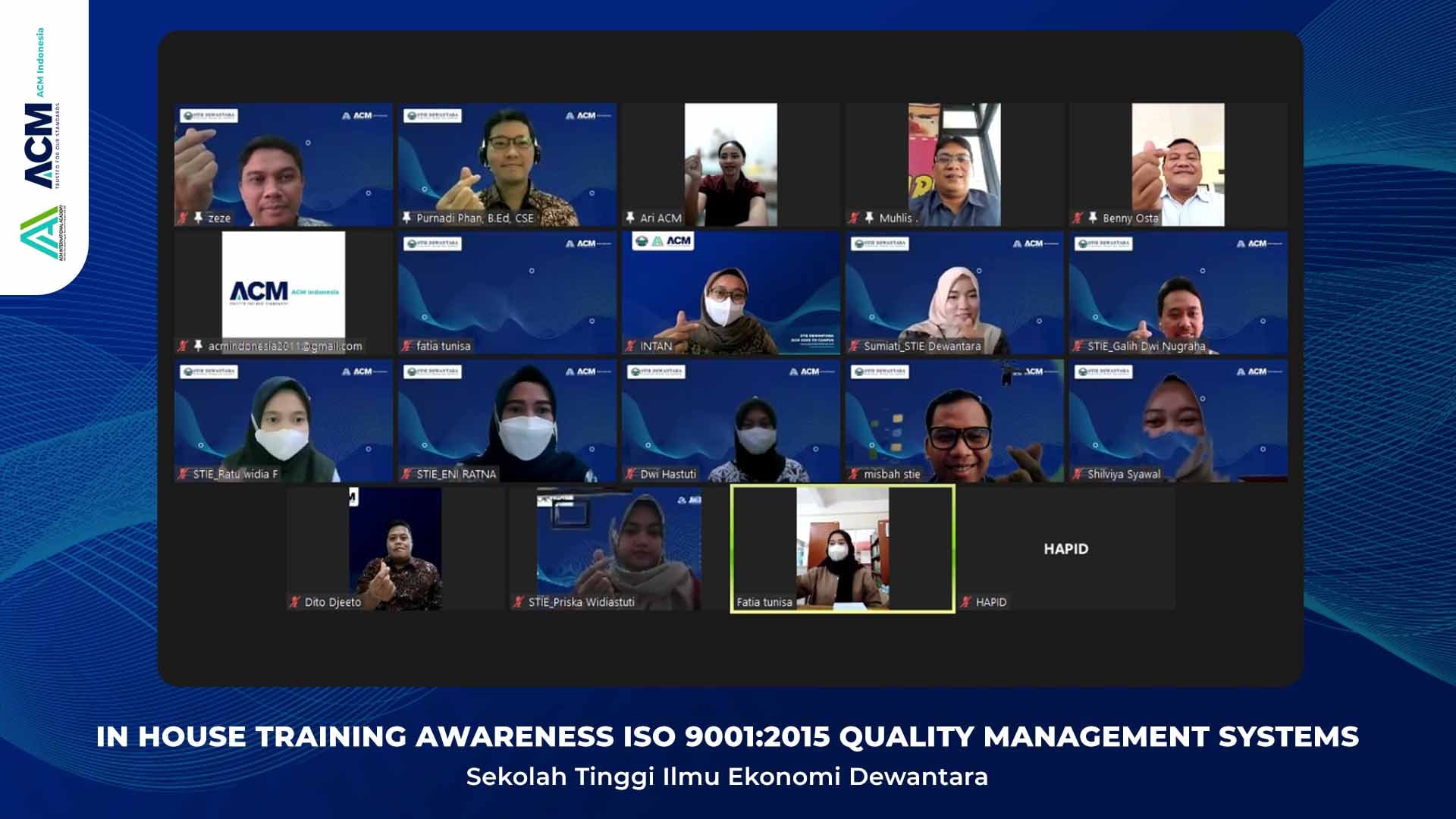
Task: Select the HAPID participant tile without video
Action: point(1065,548)
